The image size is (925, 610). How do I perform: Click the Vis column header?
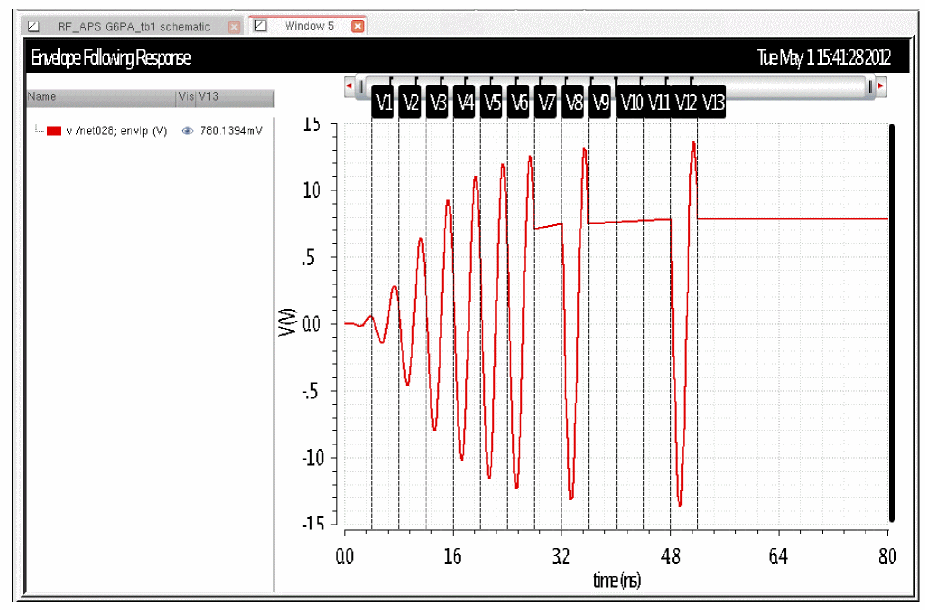(x=186, y=97)
